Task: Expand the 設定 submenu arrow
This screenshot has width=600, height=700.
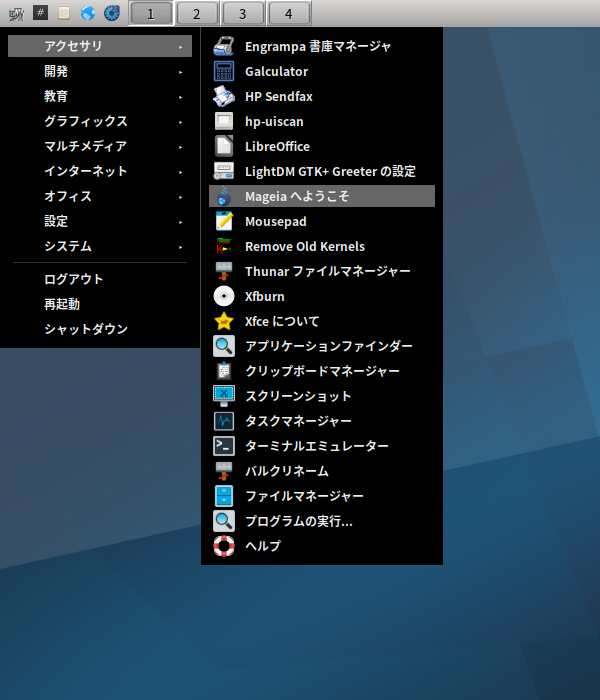Action: 180,222
